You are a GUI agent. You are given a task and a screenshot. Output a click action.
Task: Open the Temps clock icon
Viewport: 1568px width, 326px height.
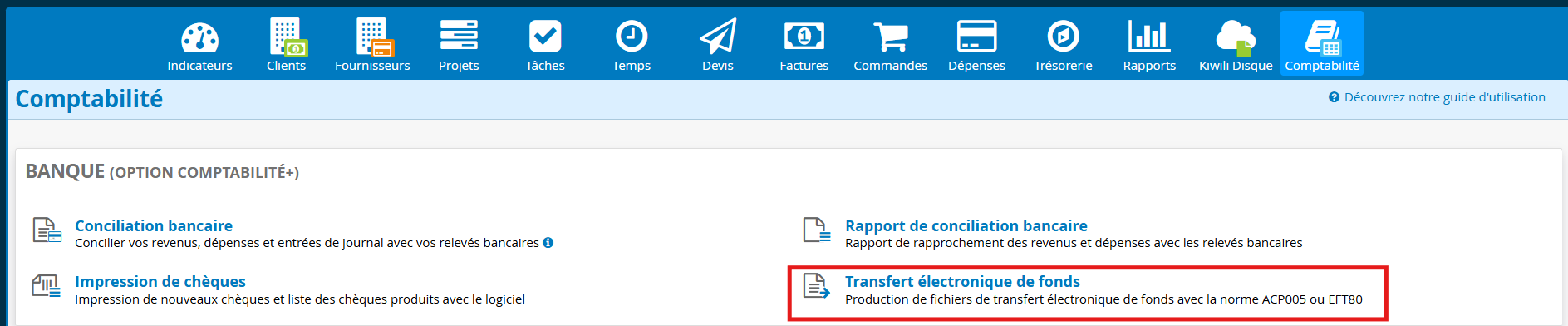pos(632,36)
